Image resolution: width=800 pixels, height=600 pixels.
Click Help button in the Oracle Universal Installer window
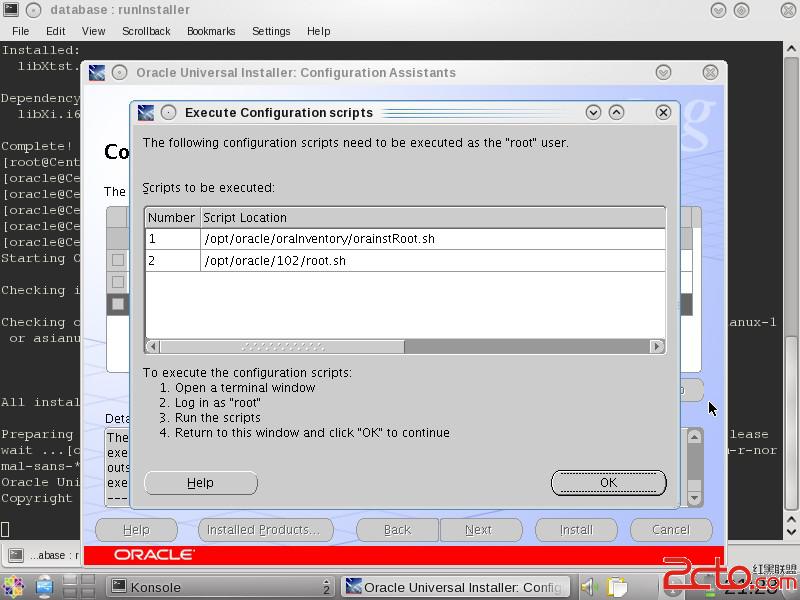pyautogui.click(x=136, y=530)
